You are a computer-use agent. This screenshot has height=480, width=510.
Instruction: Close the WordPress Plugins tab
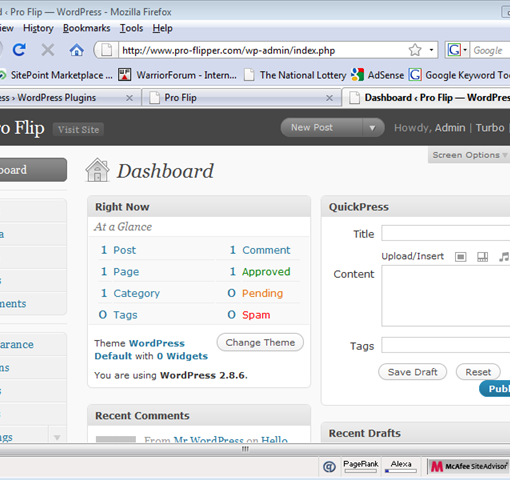click(129, 98)
